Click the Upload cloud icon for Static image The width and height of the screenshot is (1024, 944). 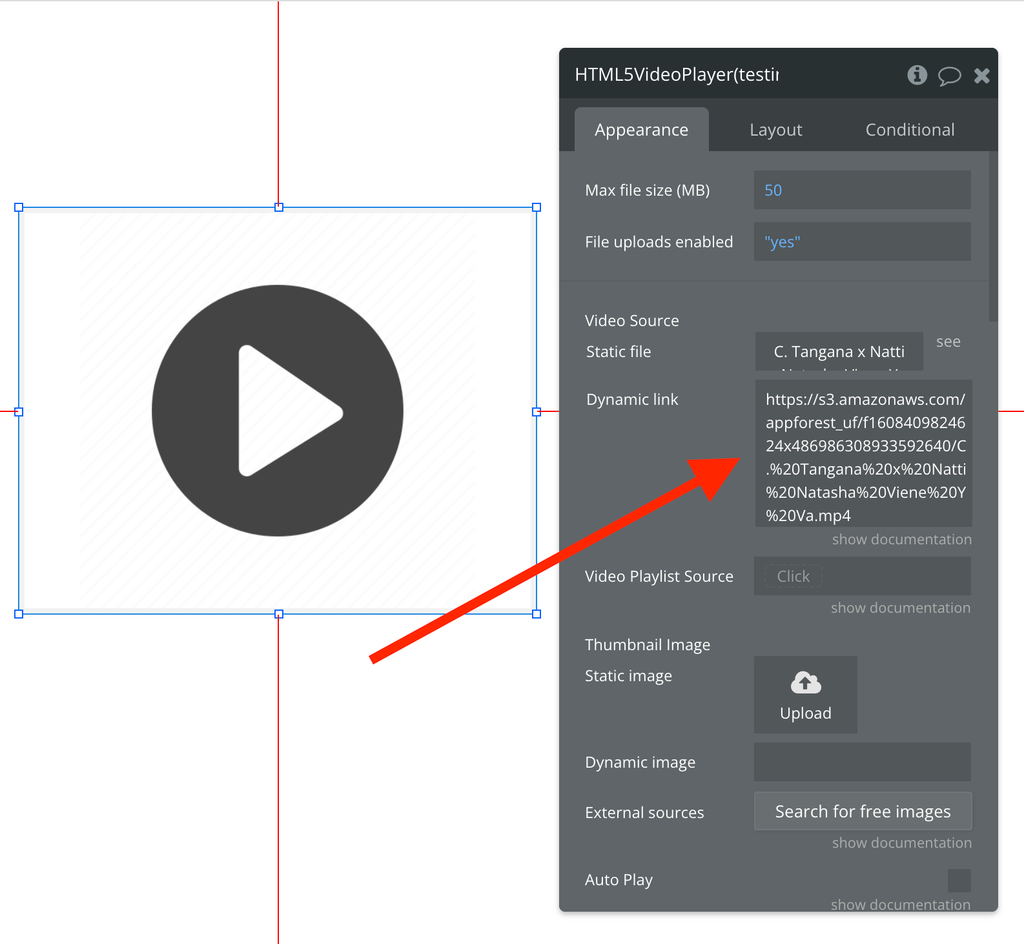tap(805, 684)
